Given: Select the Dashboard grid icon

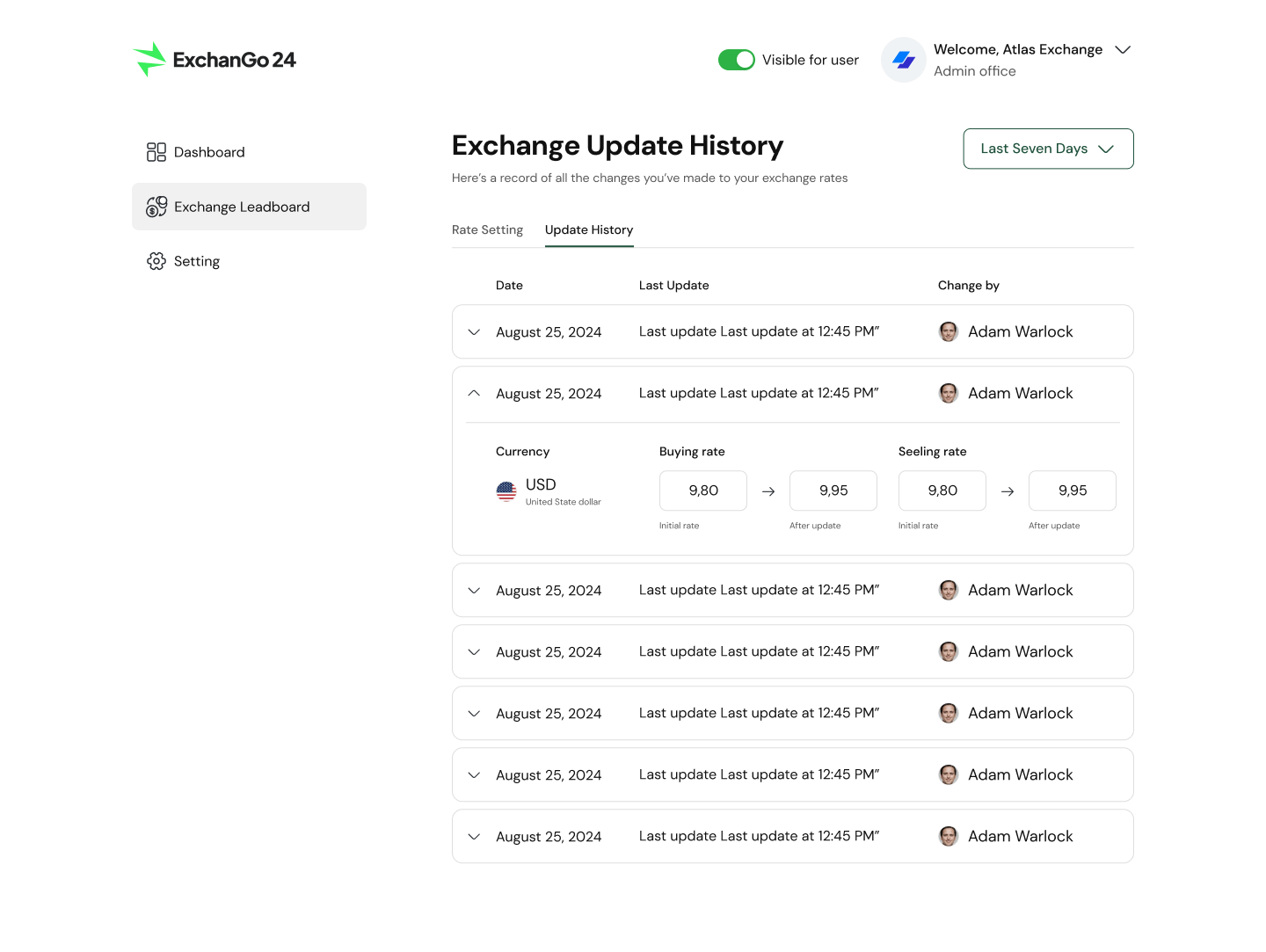Looking at the screenshot, I should pos(156,151).
